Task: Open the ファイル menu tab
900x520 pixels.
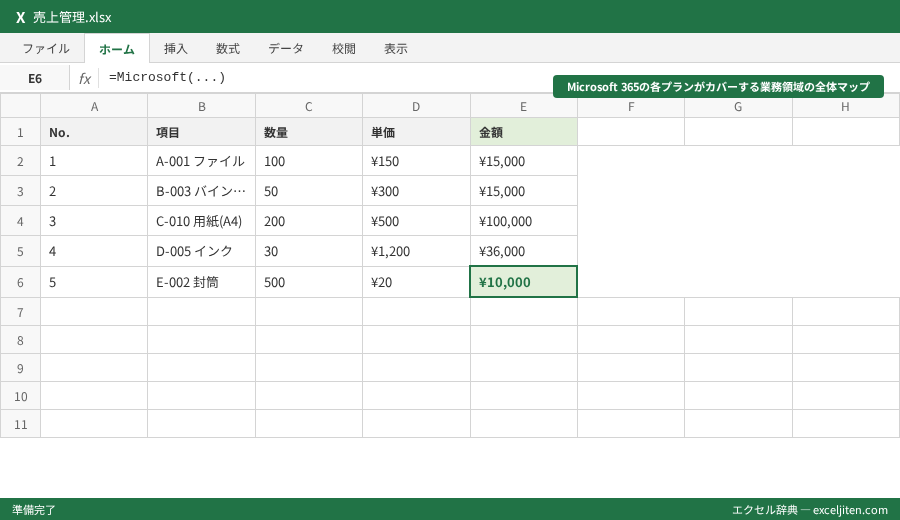Action: tap(46, 49)
